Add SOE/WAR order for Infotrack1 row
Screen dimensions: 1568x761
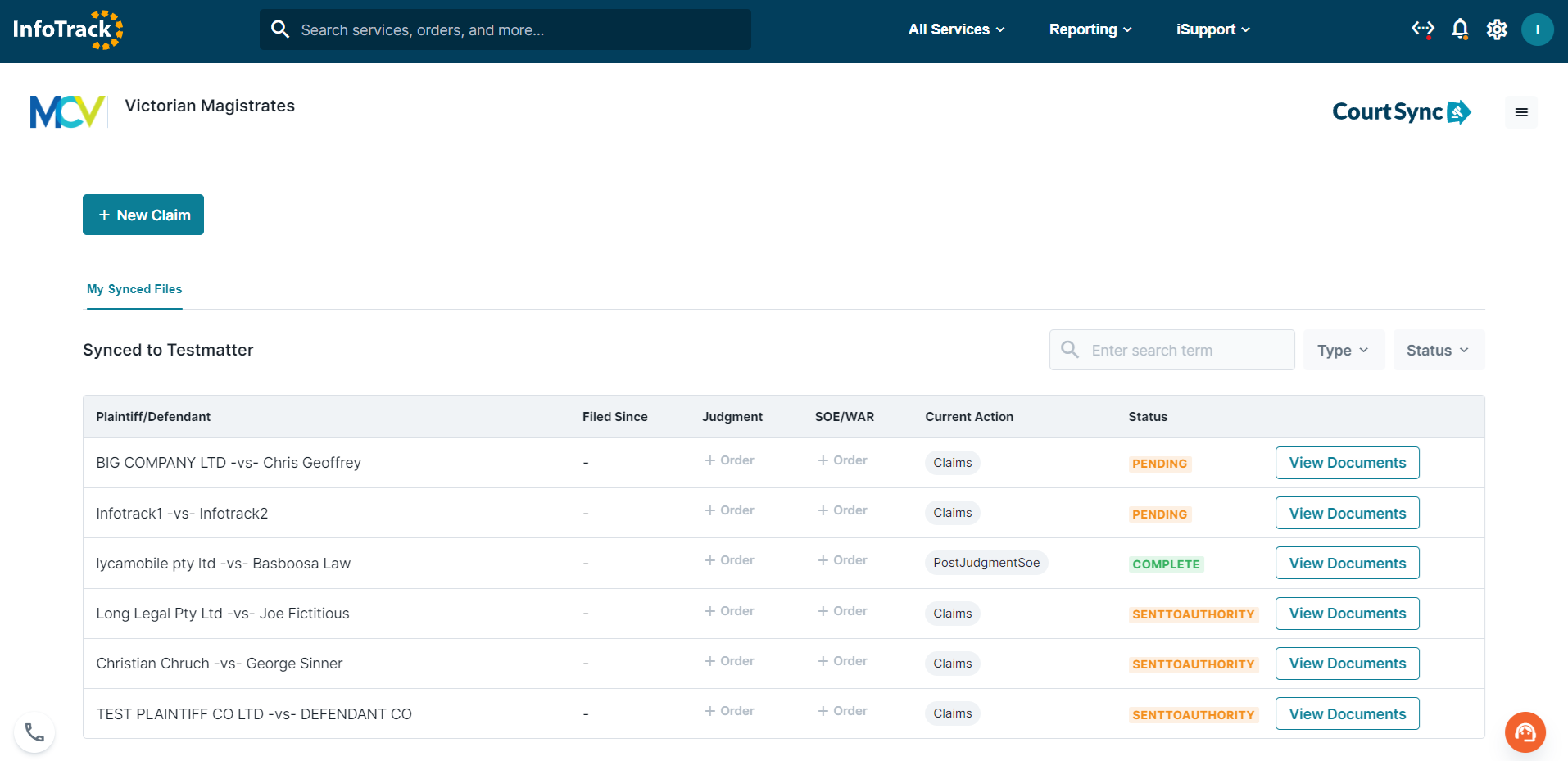[842, 510]
